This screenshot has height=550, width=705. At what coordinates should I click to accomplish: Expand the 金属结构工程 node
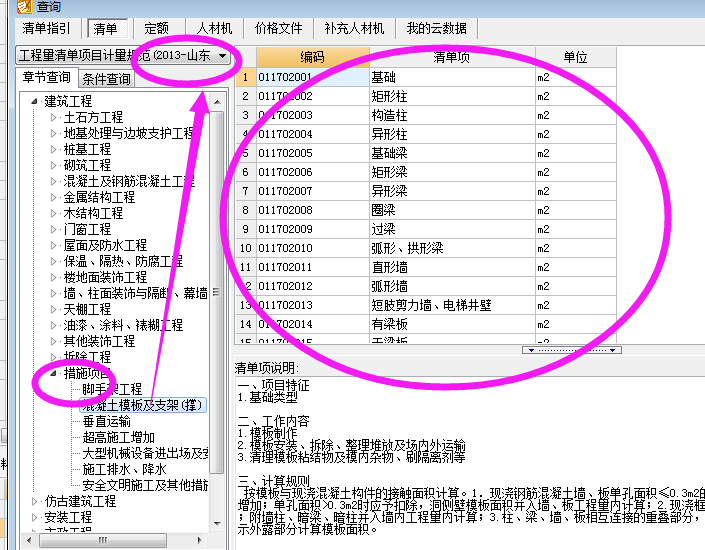pyautogui.click(x=54, y=197)
